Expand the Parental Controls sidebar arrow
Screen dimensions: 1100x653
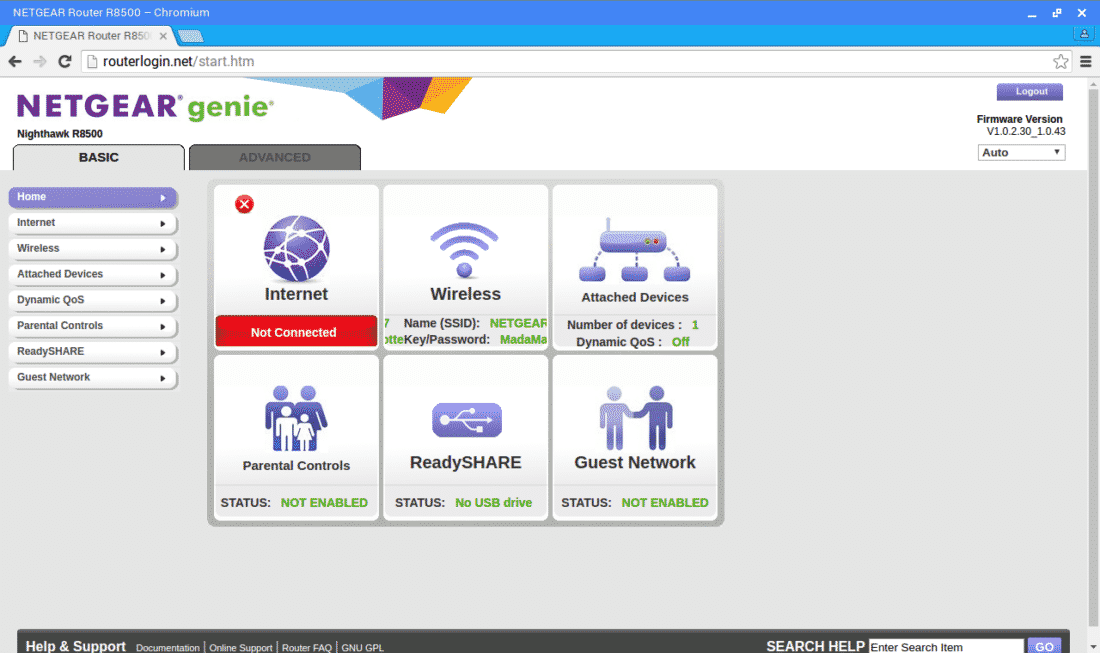click(x=163, y=327)
